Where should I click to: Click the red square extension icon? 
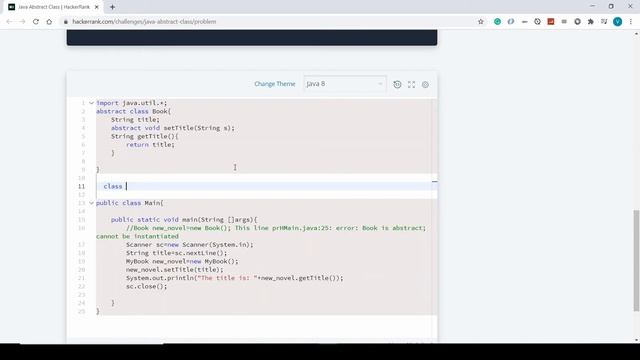pyautogui.click(x=551, y=22)
